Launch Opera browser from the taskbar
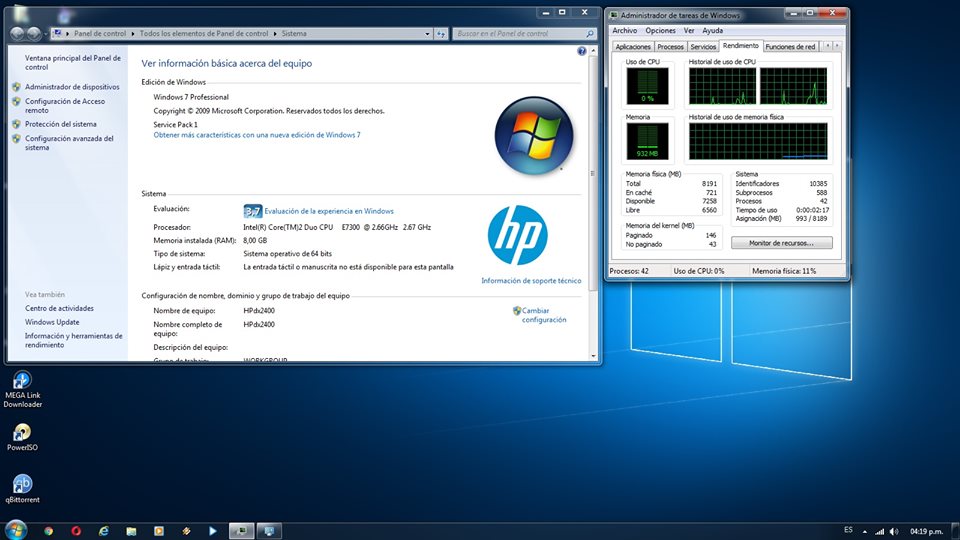Screen dimensions: 960x540 (76, 531)
